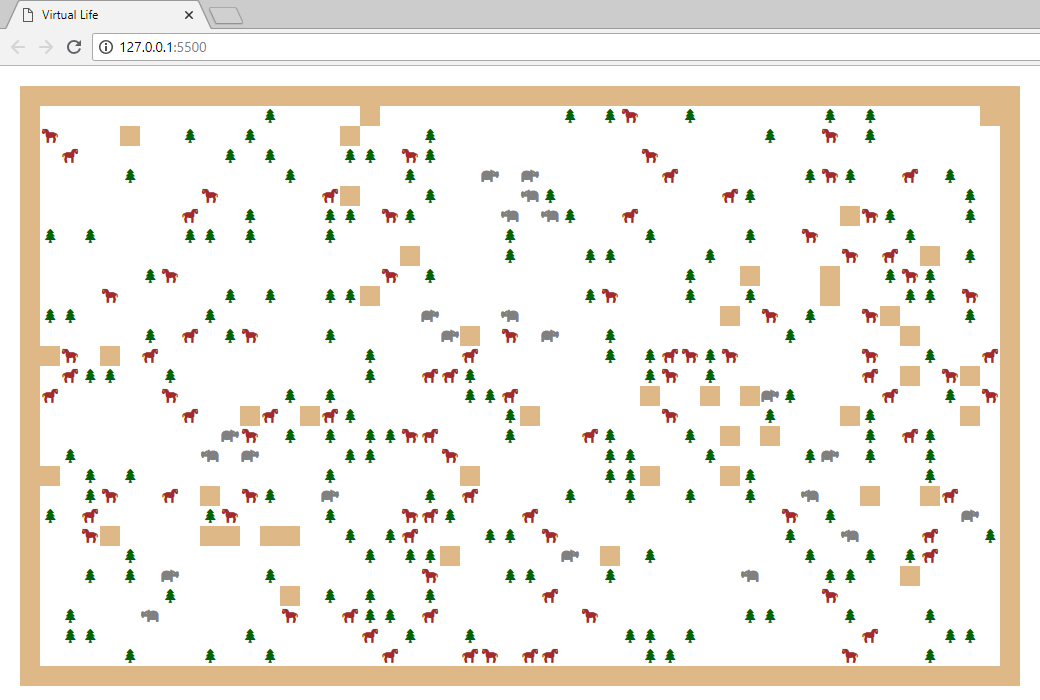Reload the page with the refresh button
The width and height of the screenshot is (1040, 700).
click(73, 47)
